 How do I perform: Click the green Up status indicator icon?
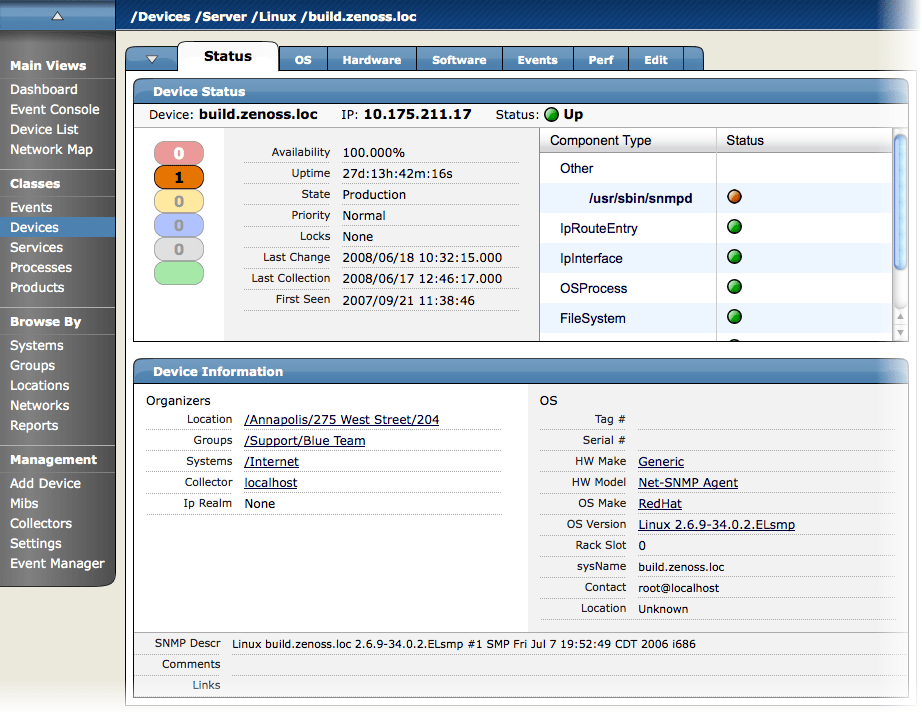tap(551, 115)
